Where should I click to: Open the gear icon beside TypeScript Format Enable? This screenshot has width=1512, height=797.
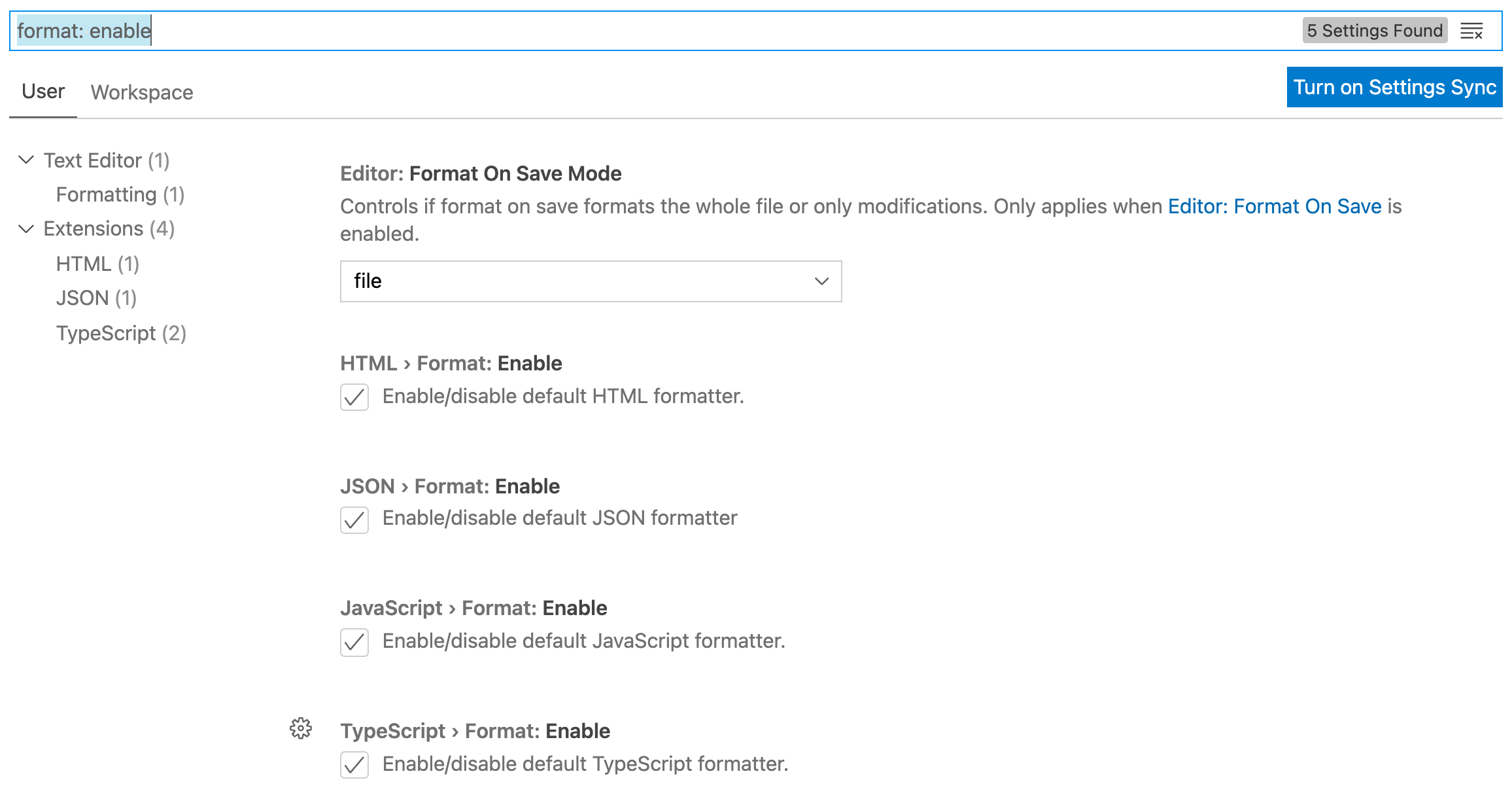(x=301, y=728)
